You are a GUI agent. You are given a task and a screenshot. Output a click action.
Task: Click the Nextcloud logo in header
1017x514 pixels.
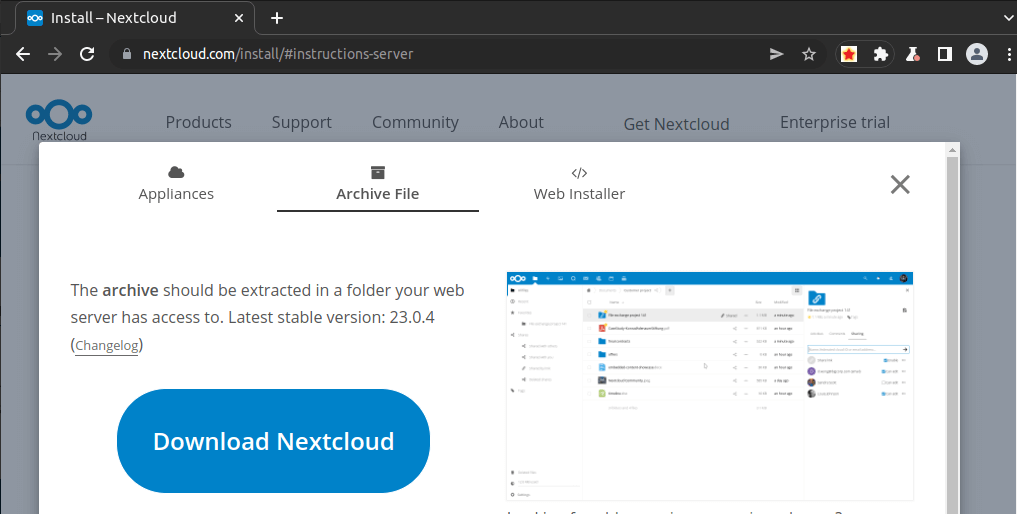(59, 121)
